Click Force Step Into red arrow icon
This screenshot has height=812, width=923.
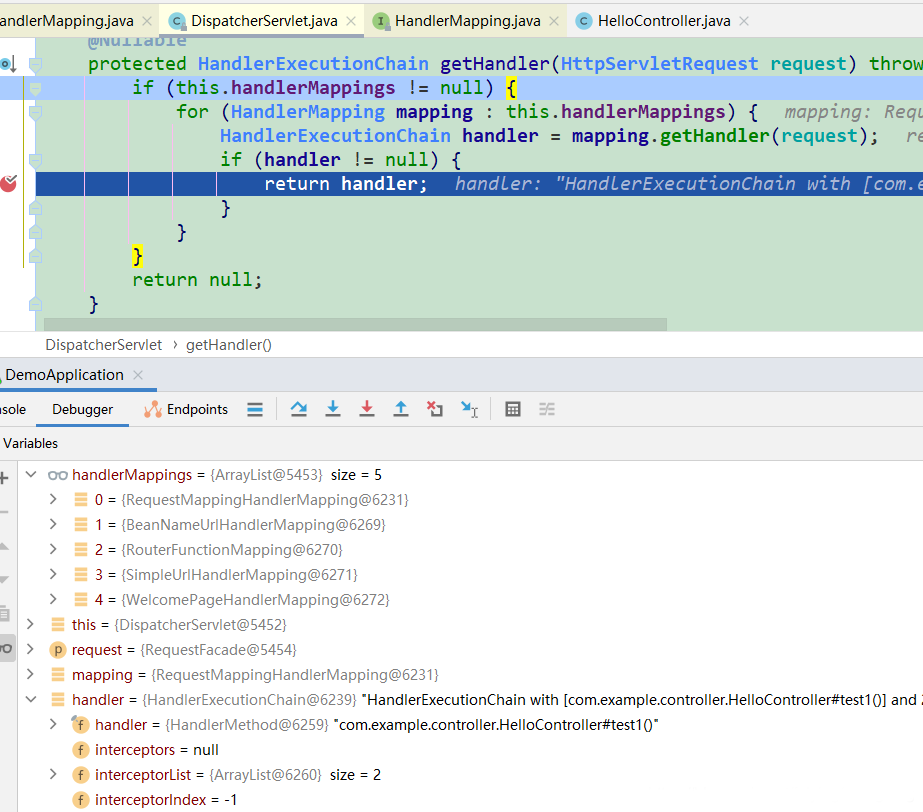pyautogui.click(x=367, y=409)
